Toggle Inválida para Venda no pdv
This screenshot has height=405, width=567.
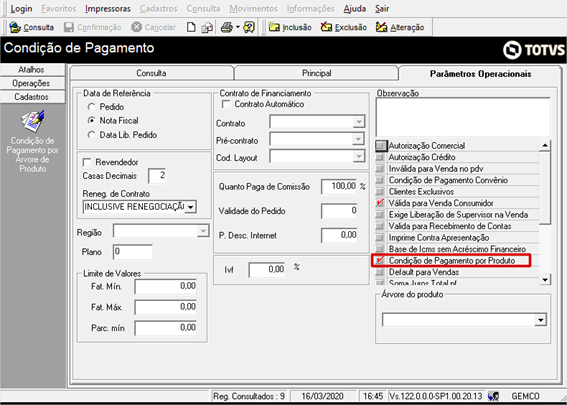click(380, 169)
